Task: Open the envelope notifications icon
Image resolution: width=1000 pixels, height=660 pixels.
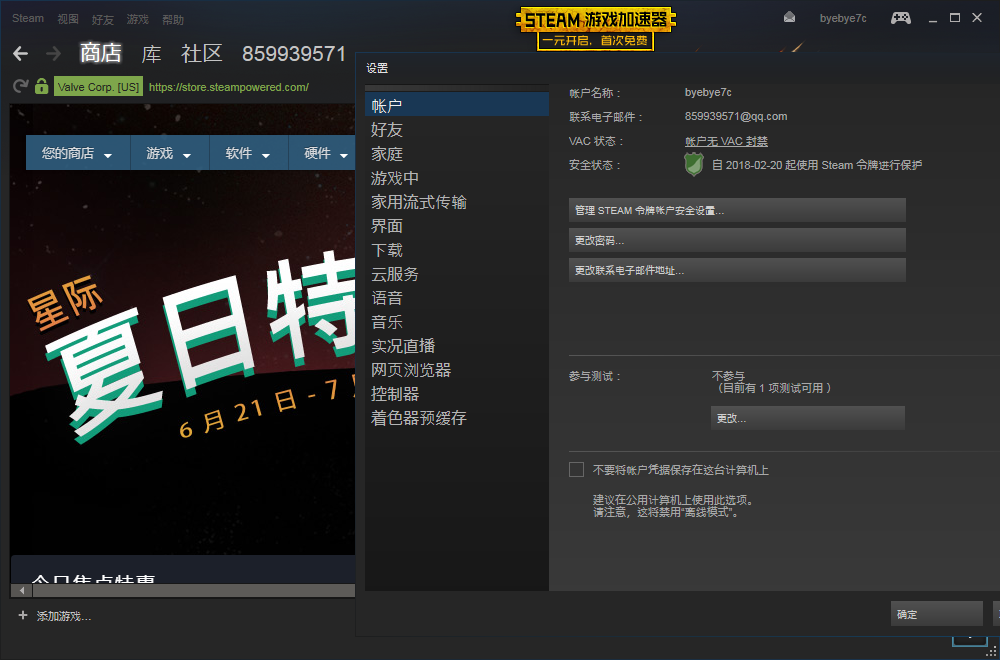Action: coord(790,18)
